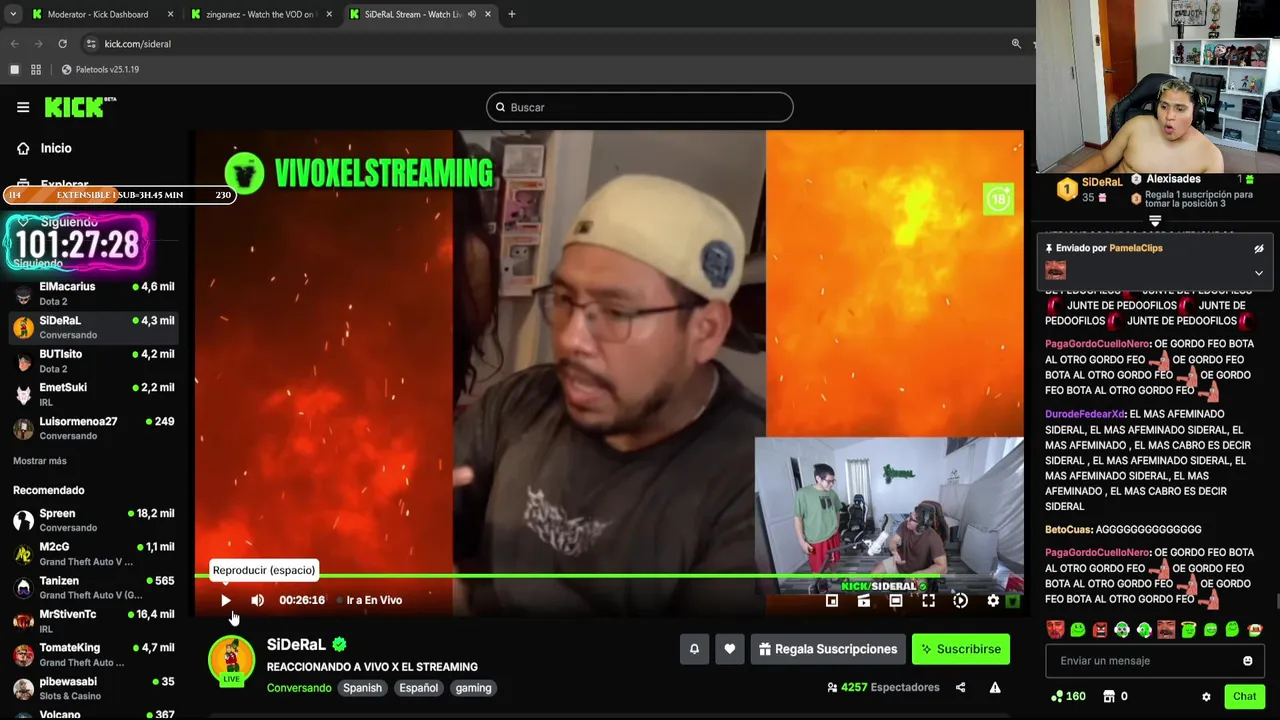The height and width of the screenshot is (720, 1280).
Task: Open ElMacarius channel in sidebar
Action: (93, 293)
